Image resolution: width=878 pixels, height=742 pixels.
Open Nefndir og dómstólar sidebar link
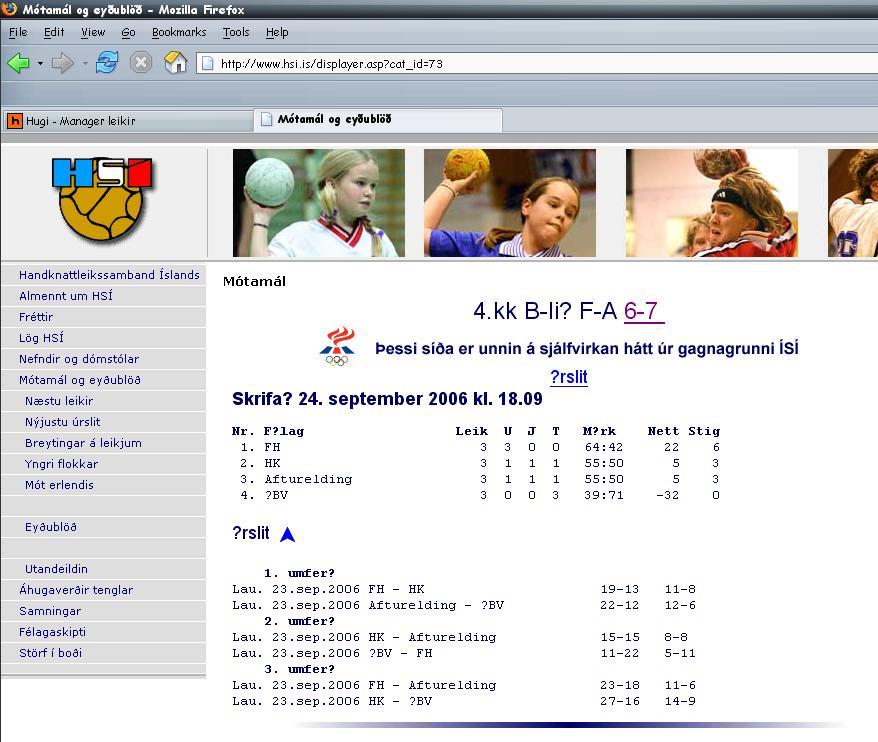pyautogui.click(x=79, y=359)
